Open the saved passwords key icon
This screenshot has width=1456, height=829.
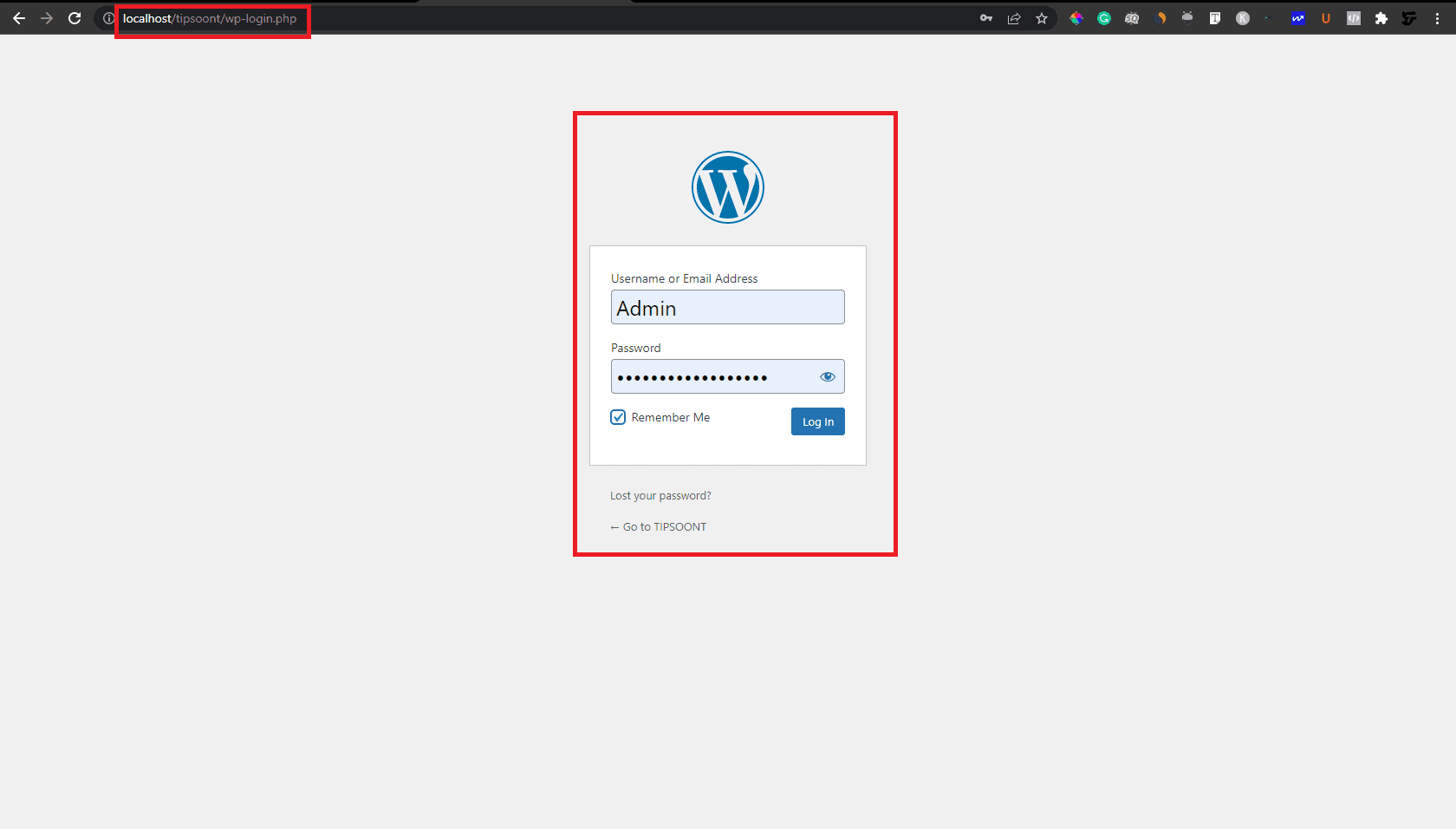(x=986, y=18)
